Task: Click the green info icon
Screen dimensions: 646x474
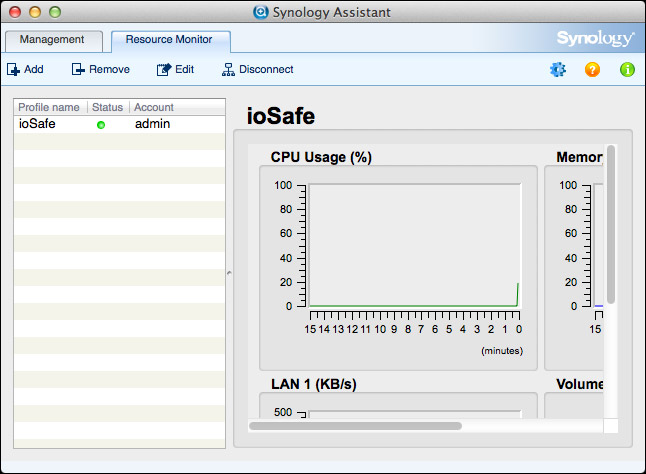Action: [627, 70]
